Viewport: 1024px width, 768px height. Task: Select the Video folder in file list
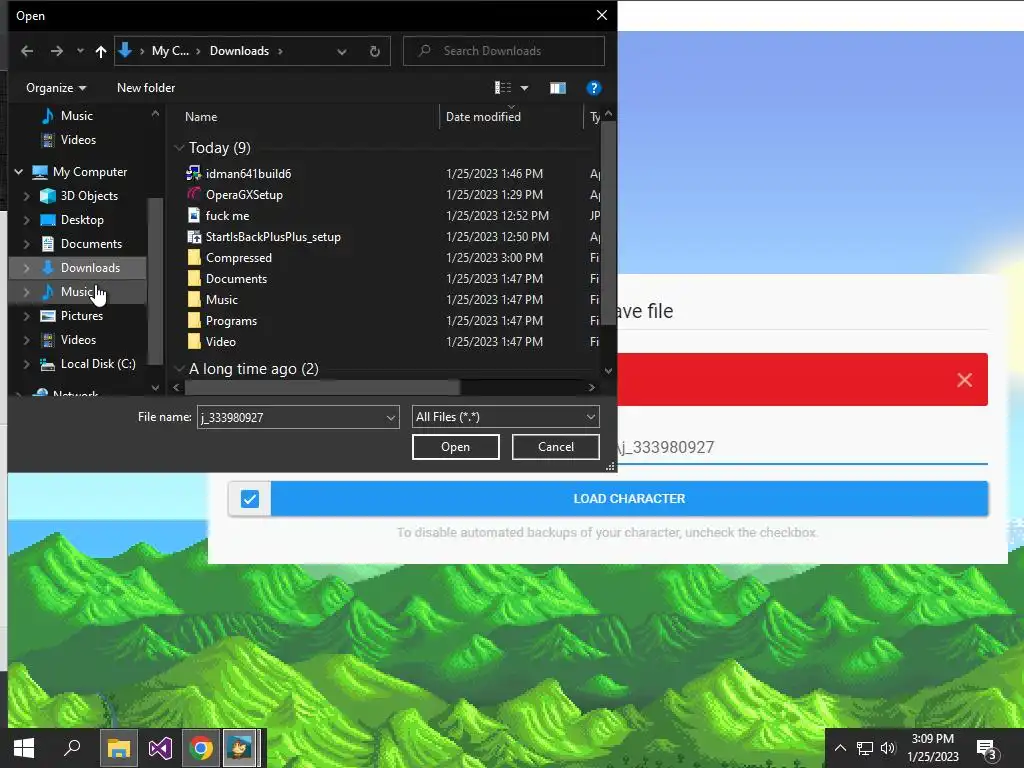221,342
